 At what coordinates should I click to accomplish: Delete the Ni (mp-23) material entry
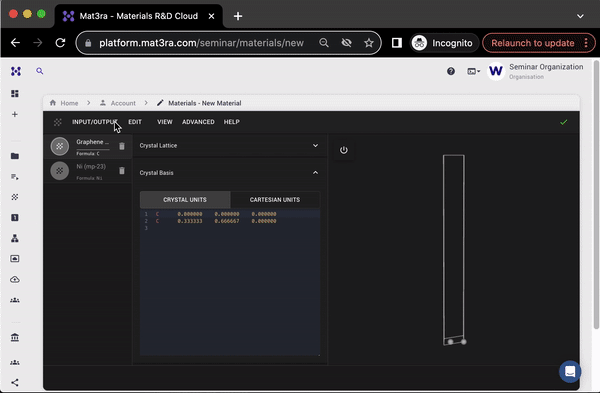click(x=122, y=171)
